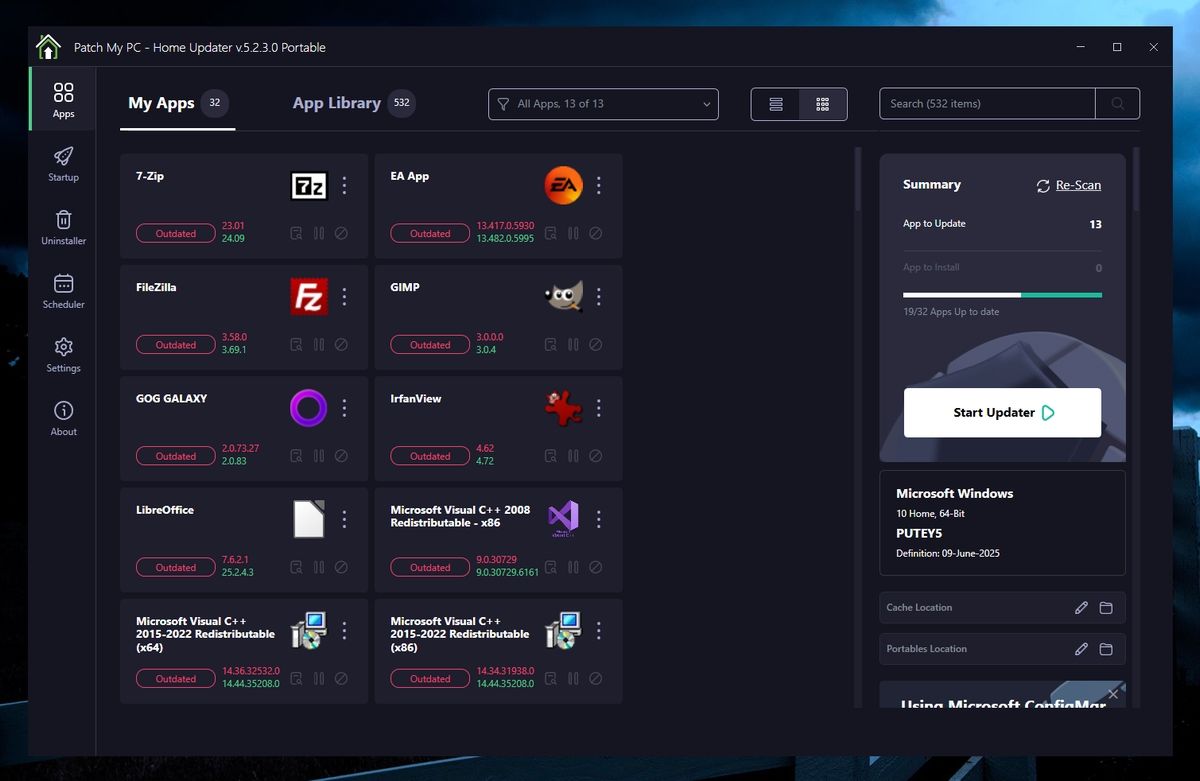Open Settings in the sidebar
The height and width of the screenshot is (781, 1200).
pos(63,355)
